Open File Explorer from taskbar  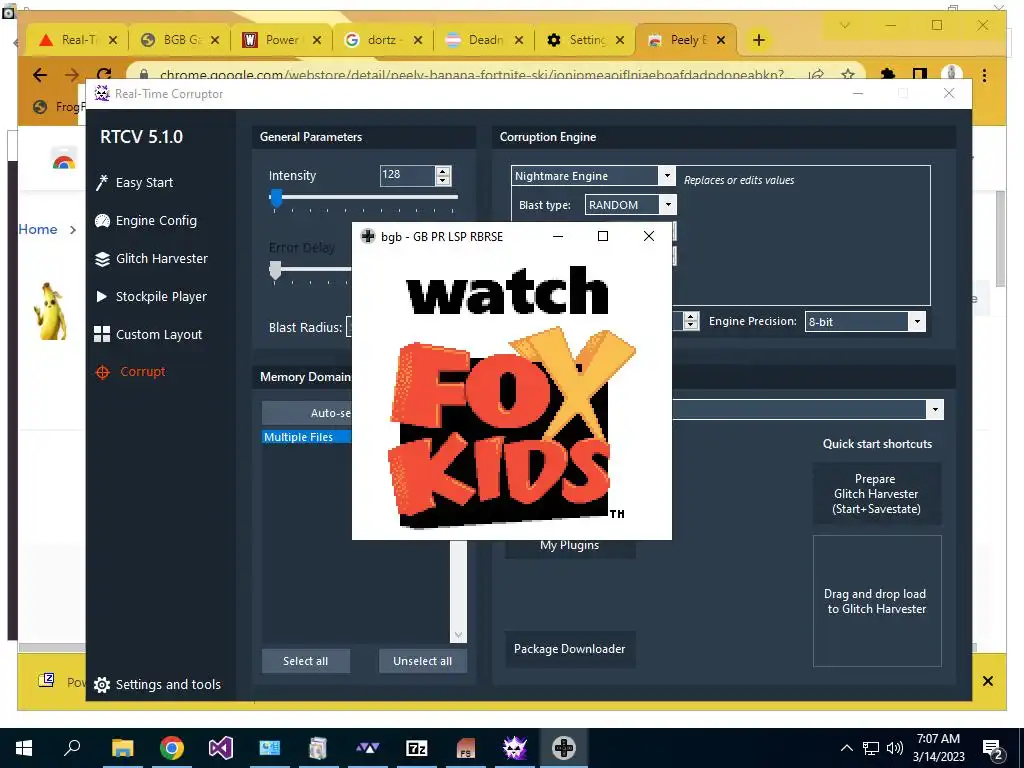tap(122, 748)
